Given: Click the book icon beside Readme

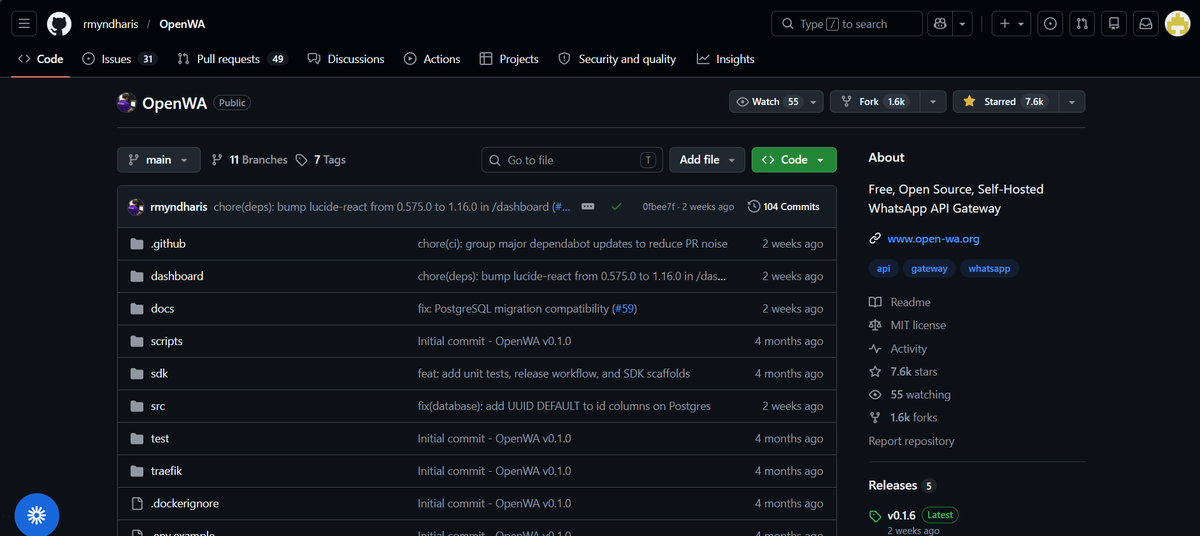Looking at the screenshot, I should pyautogui.click(x=875, y=302).
